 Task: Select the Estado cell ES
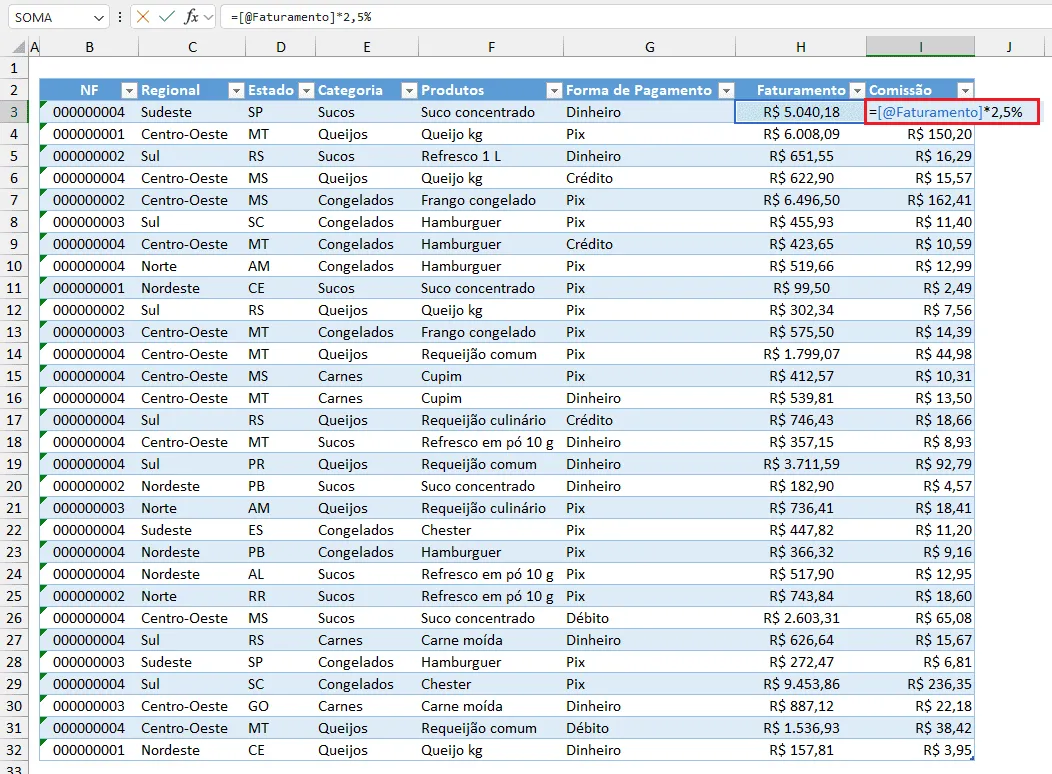[280, 530]
